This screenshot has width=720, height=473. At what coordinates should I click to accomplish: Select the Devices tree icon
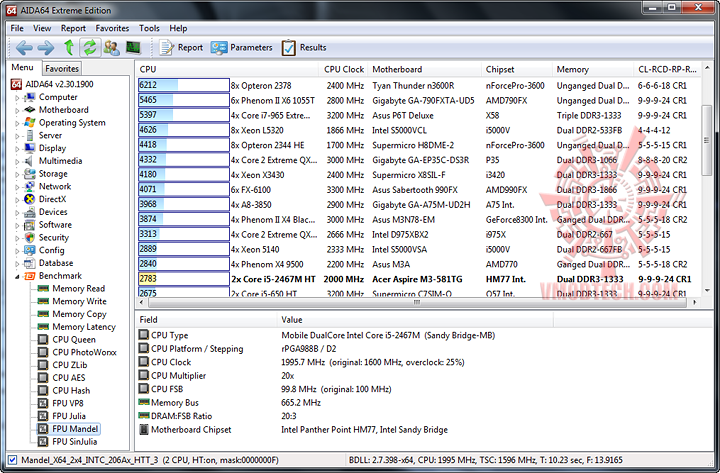point(29,212)
